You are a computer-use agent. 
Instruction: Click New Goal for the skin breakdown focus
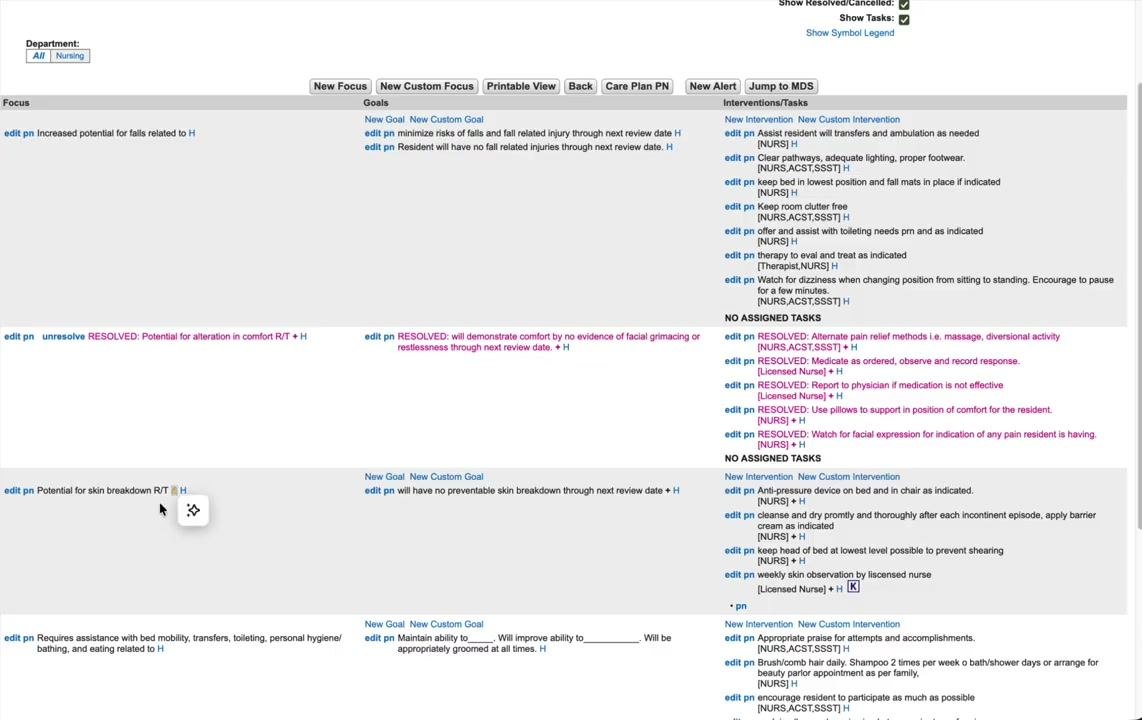click(385, 477)
